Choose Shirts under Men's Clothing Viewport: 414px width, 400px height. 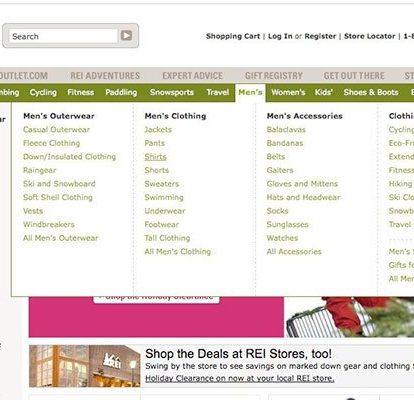[155, 157]
